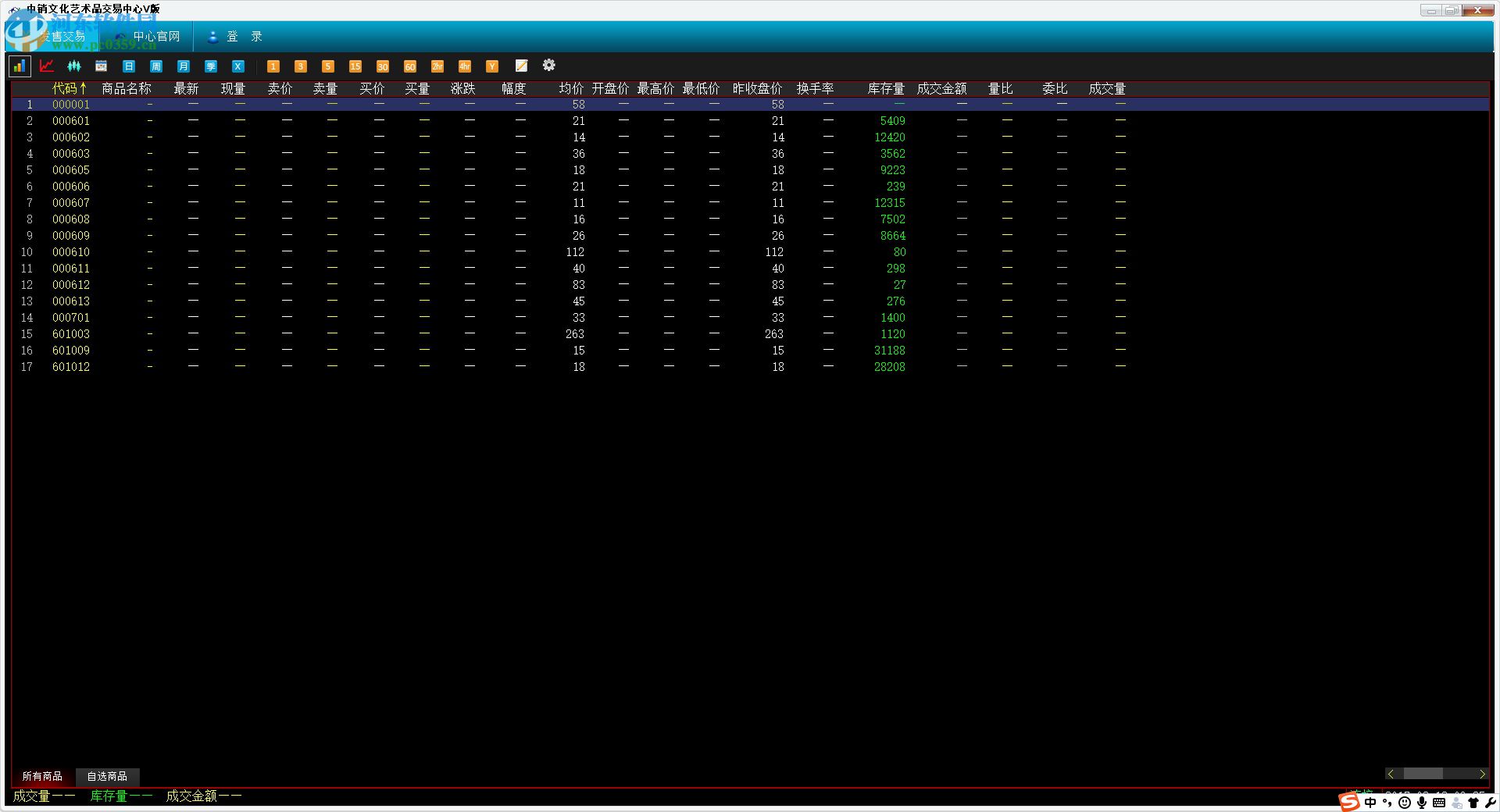Image resolution: width=1500 pixels, height=812 pixels.
Task: Sort by the 成交量 column header
Action: [x=1107, y=88]
